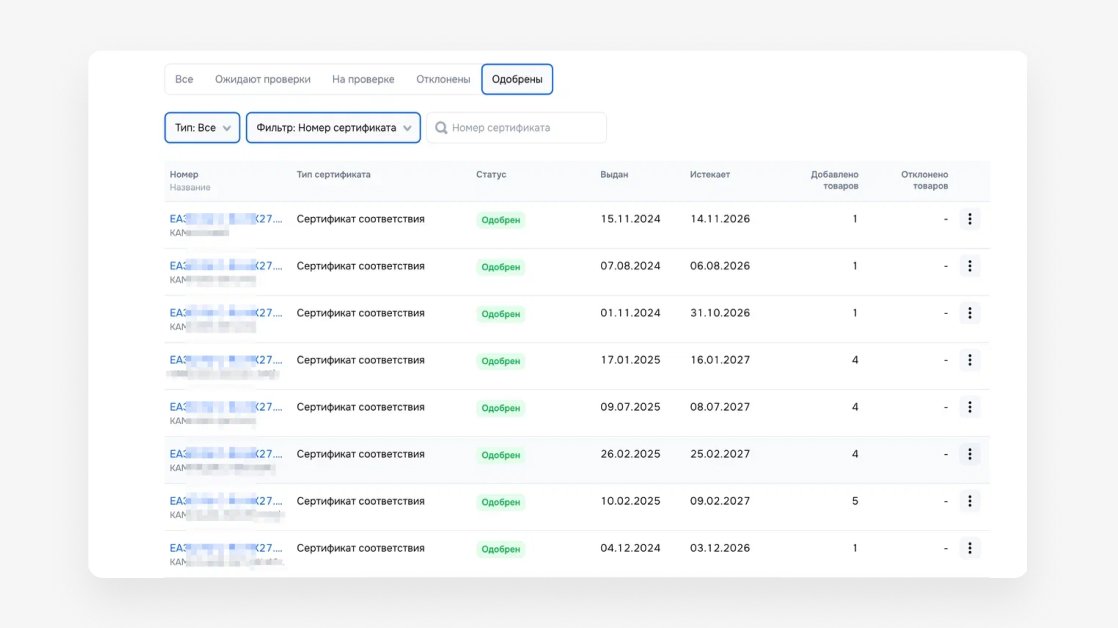
Task: Open kebab menu for certificate issued 26.02.2025
Action: coord(969,455)
